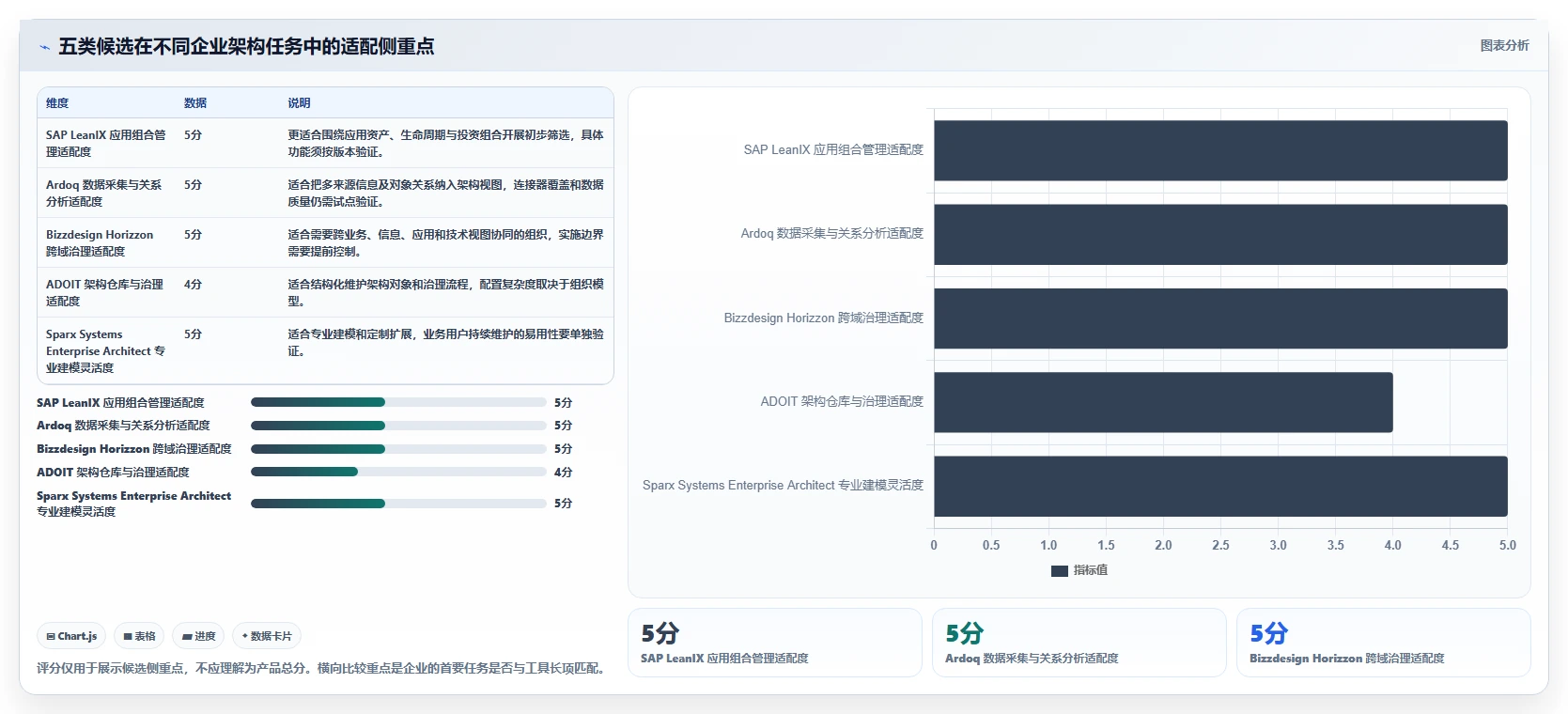Click the SAP LeanX bar in chart
Screen dimensions: 1568x714
click(1220, 150)
